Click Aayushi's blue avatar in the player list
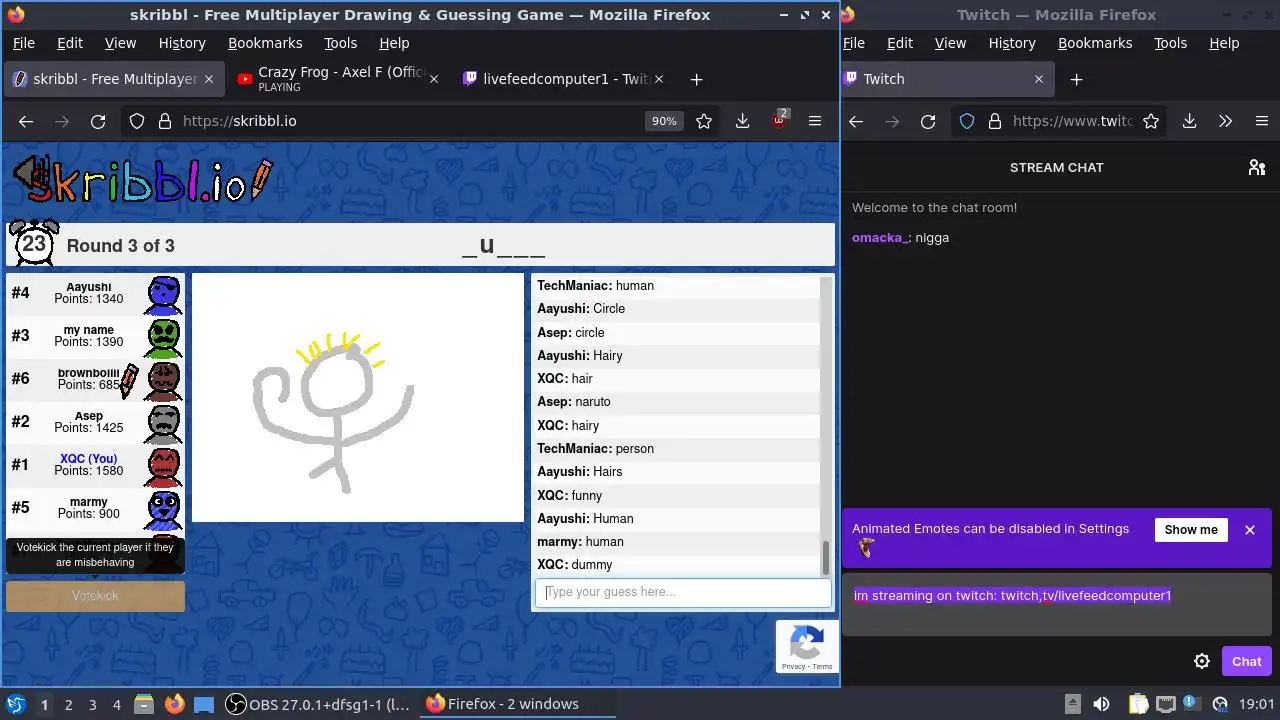The width and height of the screenshot is (1280, 720). coord(164,294)
